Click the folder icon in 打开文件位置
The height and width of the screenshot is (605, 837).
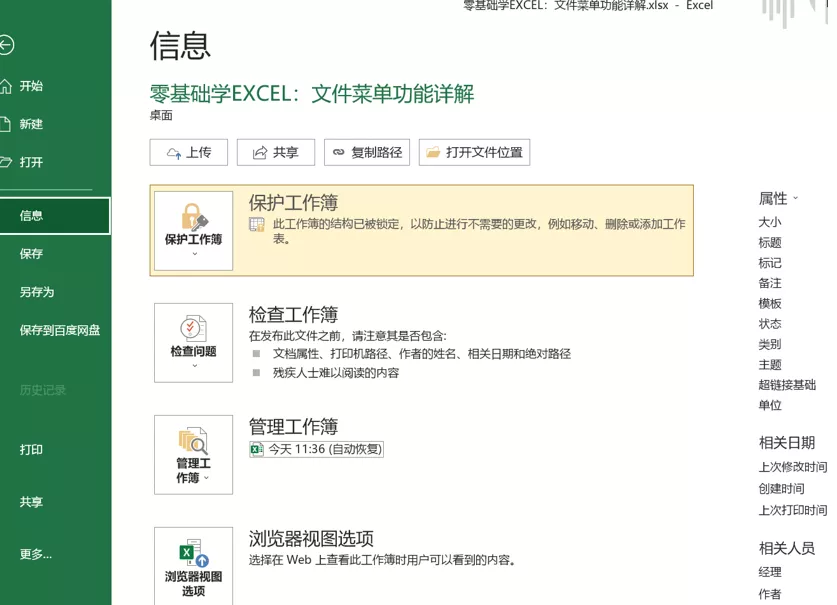(x=433, y=152)
